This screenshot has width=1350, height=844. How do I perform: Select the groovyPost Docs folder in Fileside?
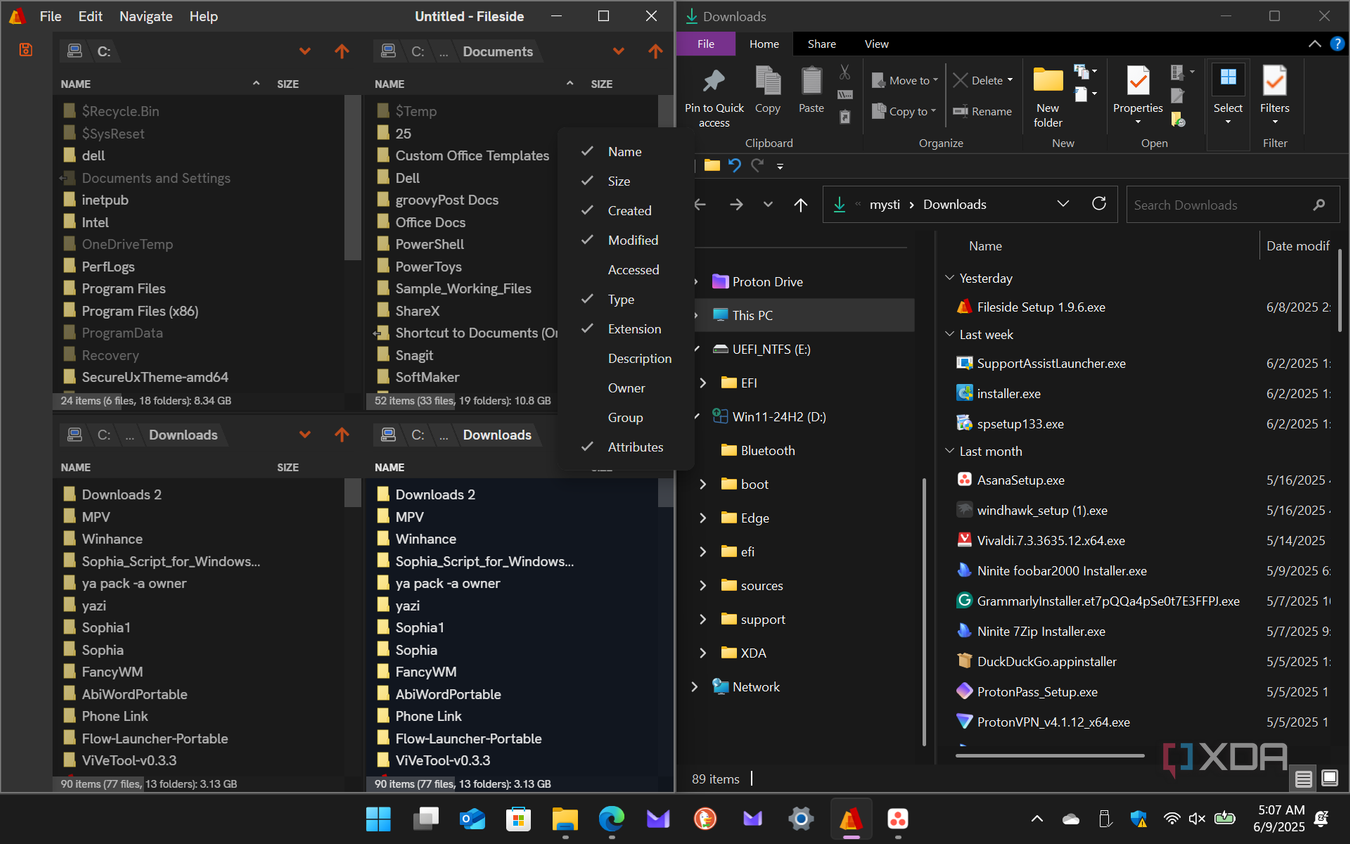(x=447, y=200)
